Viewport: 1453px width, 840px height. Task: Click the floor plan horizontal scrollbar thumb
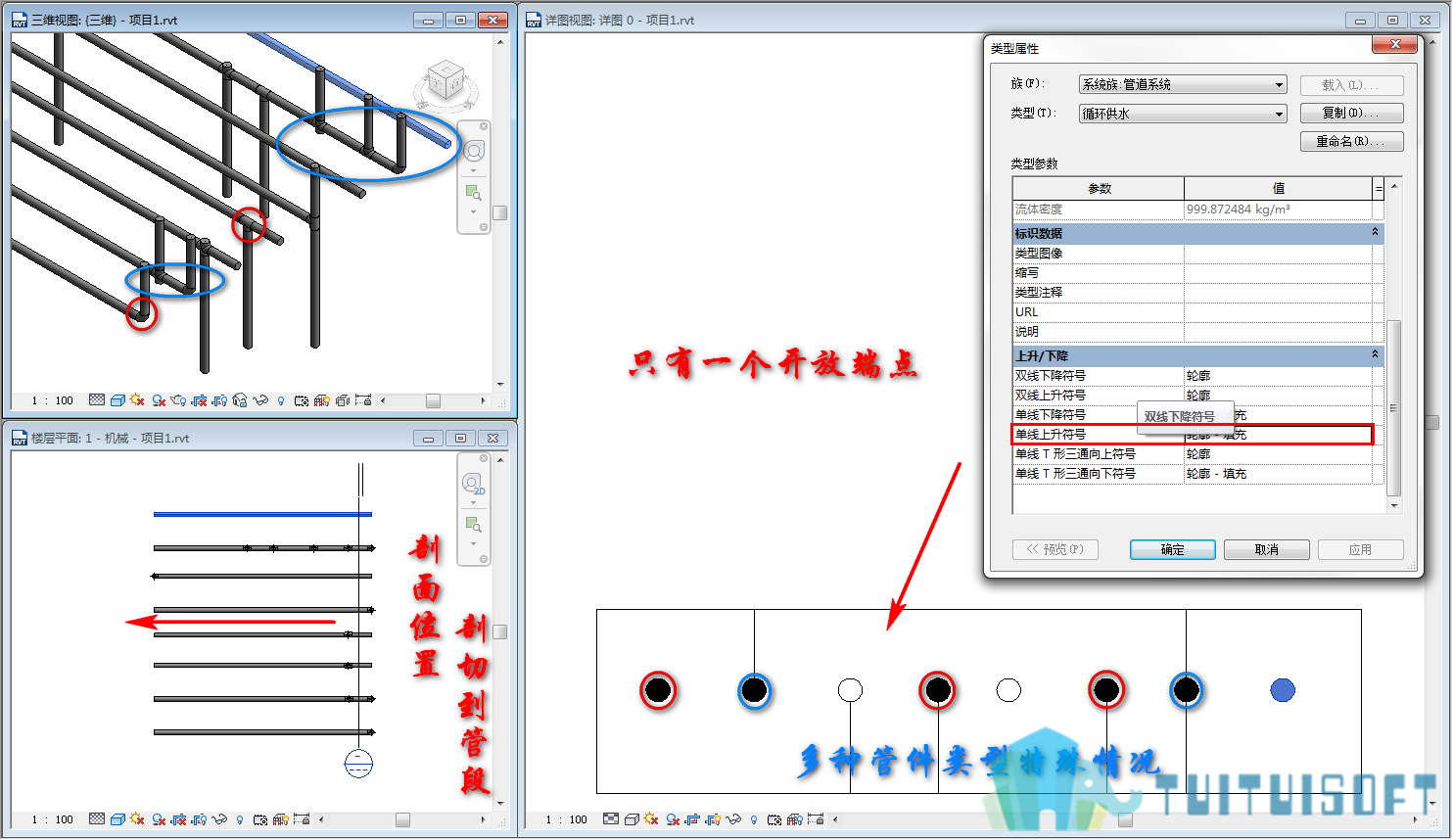coord(402,819)
